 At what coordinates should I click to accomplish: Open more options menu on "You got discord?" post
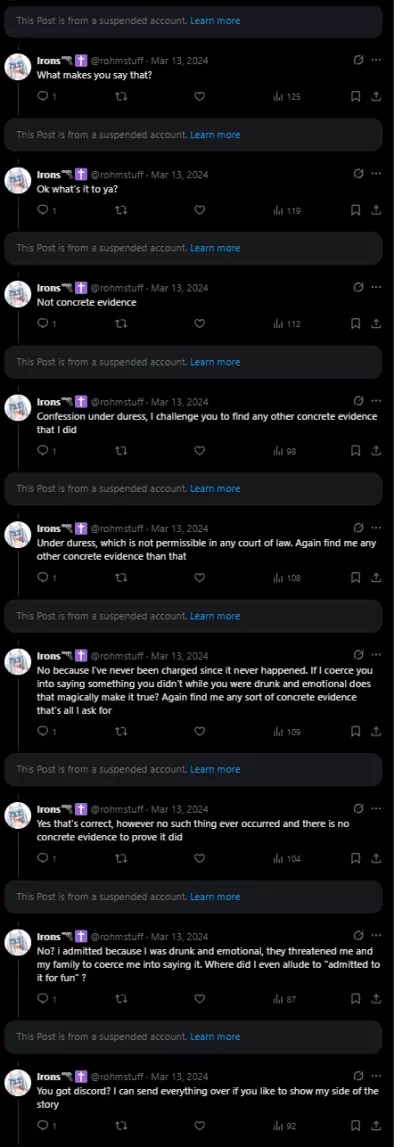click(x=376, y=1076)
